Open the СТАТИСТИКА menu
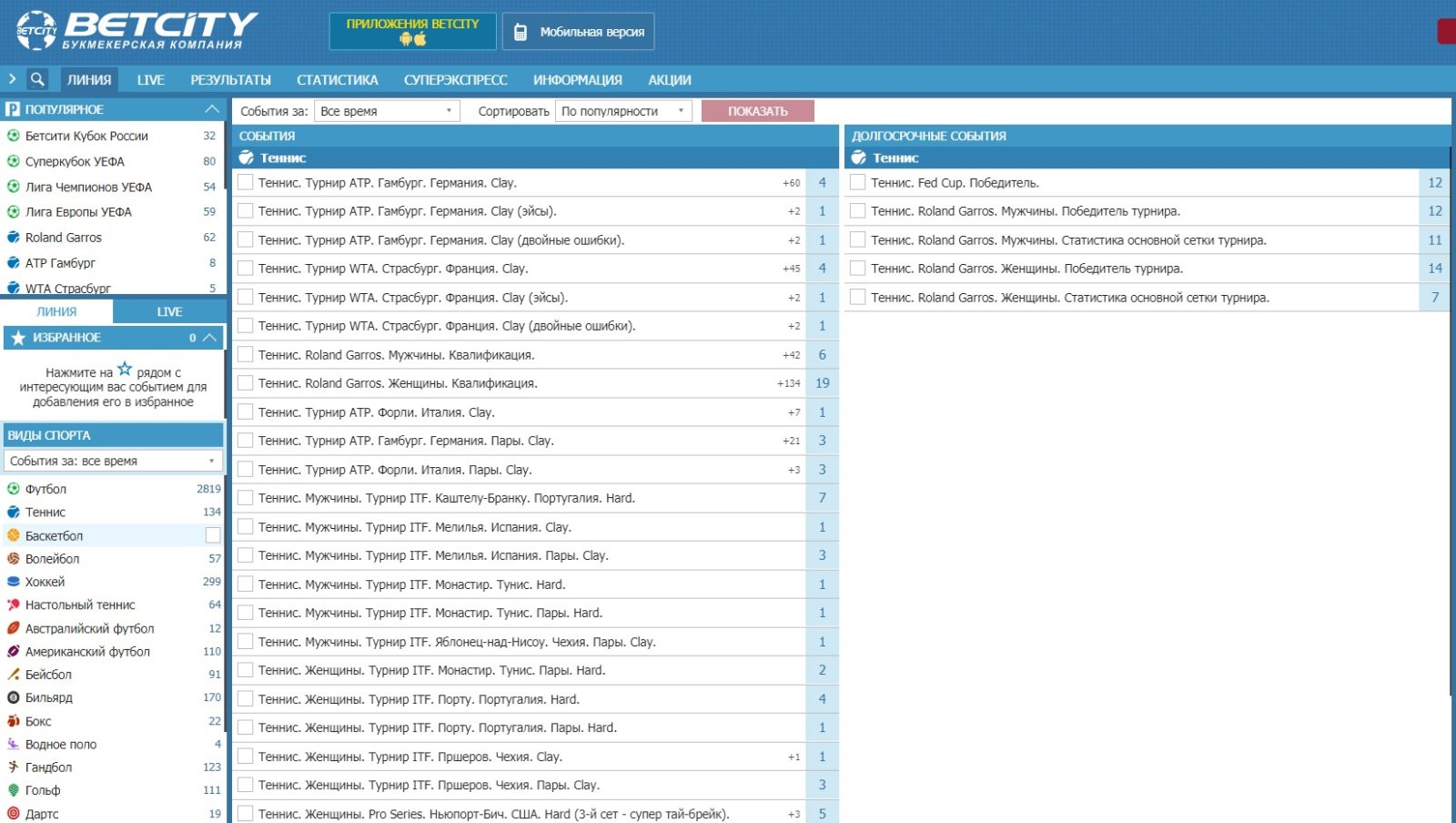 click(338, 79)
